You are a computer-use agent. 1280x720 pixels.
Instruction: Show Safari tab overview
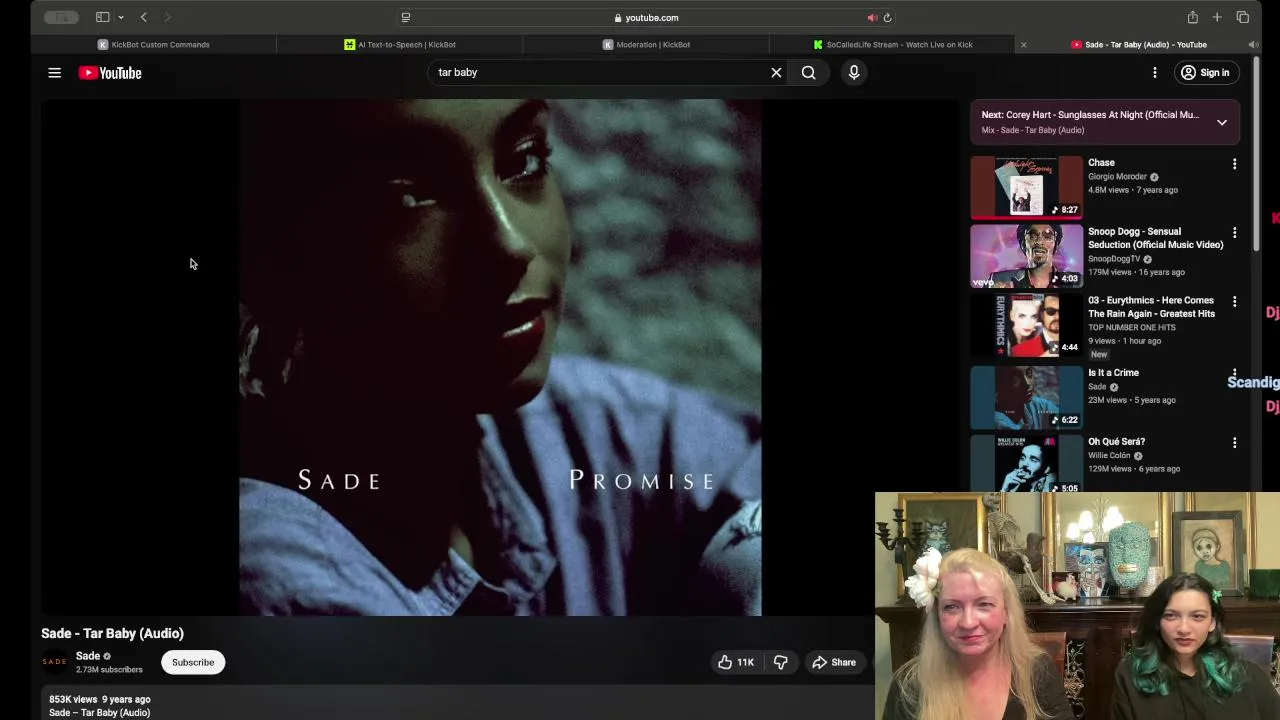pyautogui.click(x=1242, y=17)
